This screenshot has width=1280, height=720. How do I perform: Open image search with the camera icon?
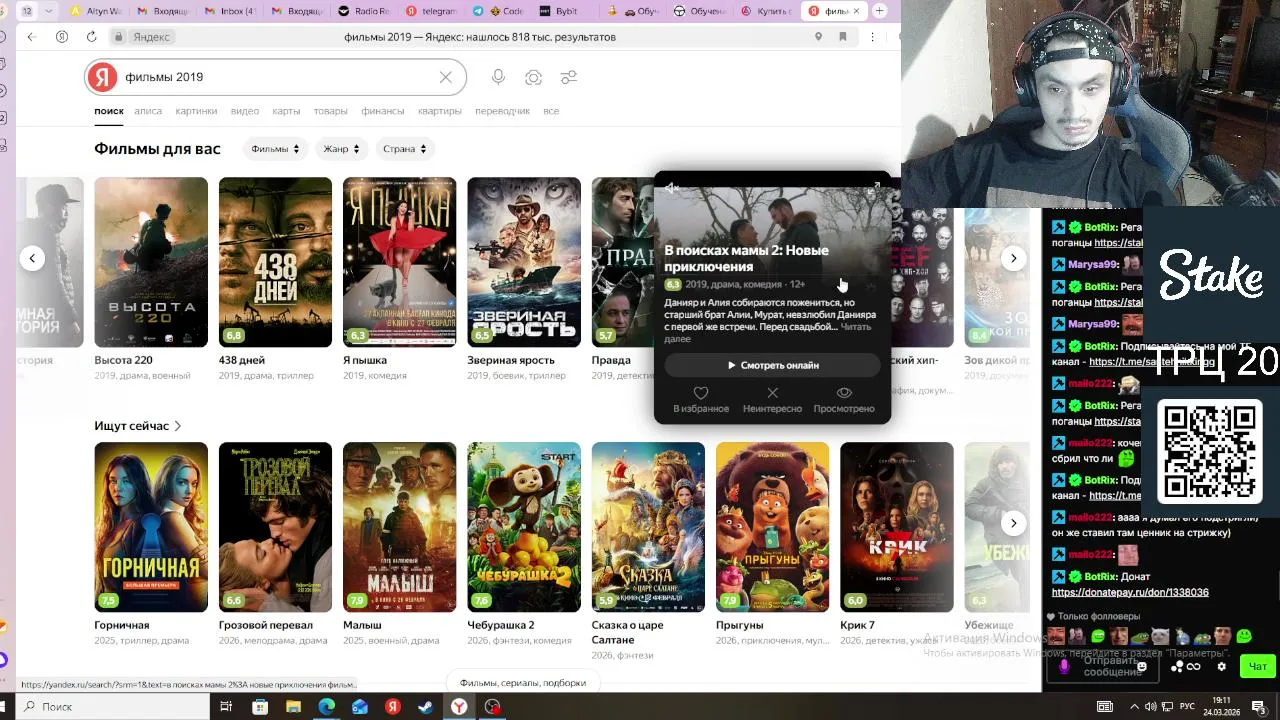534,77
